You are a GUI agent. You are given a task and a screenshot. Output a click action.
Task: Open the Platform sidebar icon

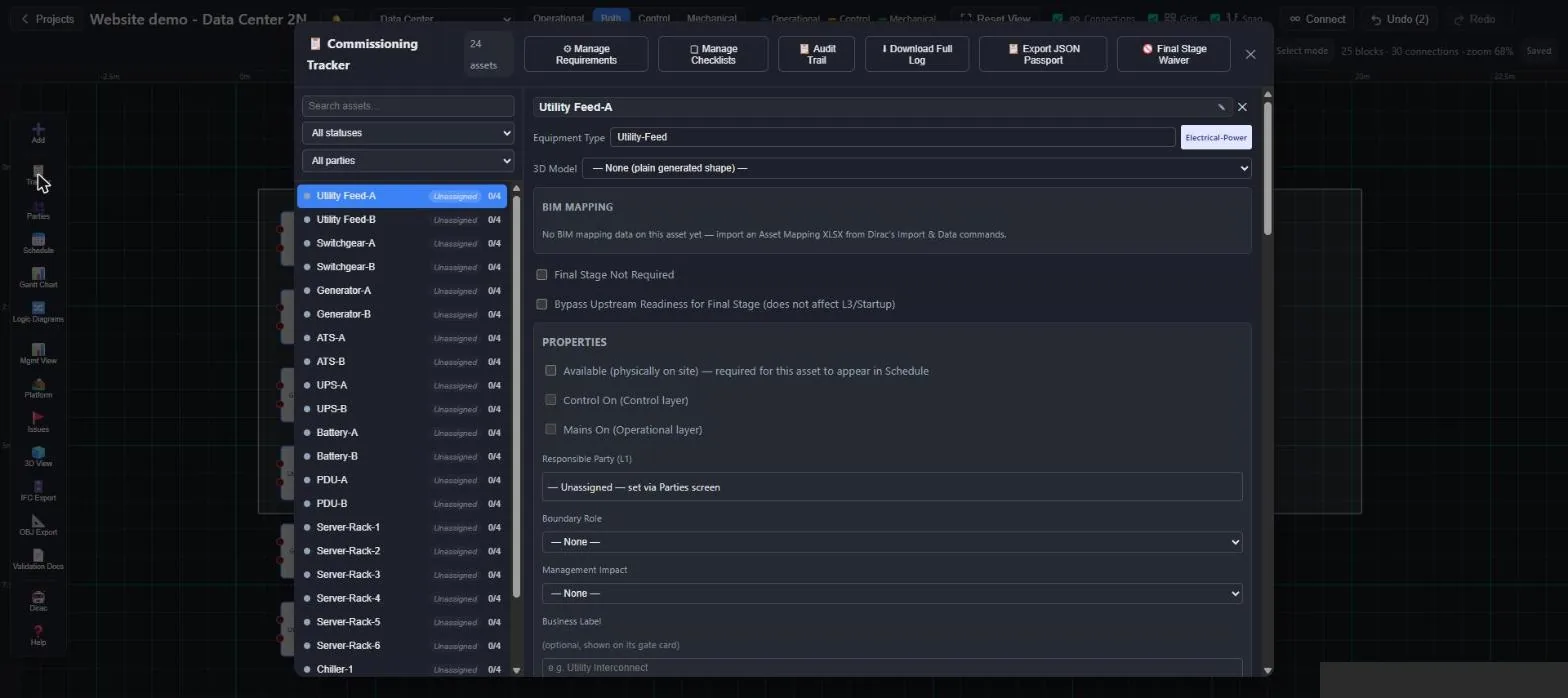38,388
